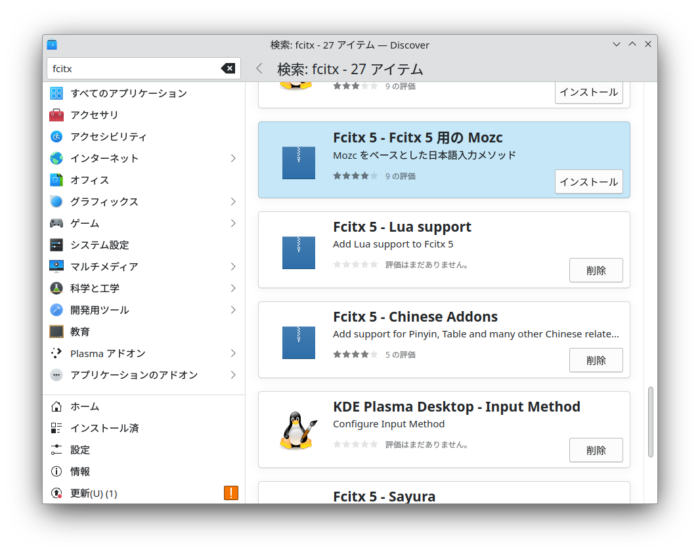Click the results list vertical scrollbar
The width and height of the screenshot is (700, 554).
pos(650,422)
